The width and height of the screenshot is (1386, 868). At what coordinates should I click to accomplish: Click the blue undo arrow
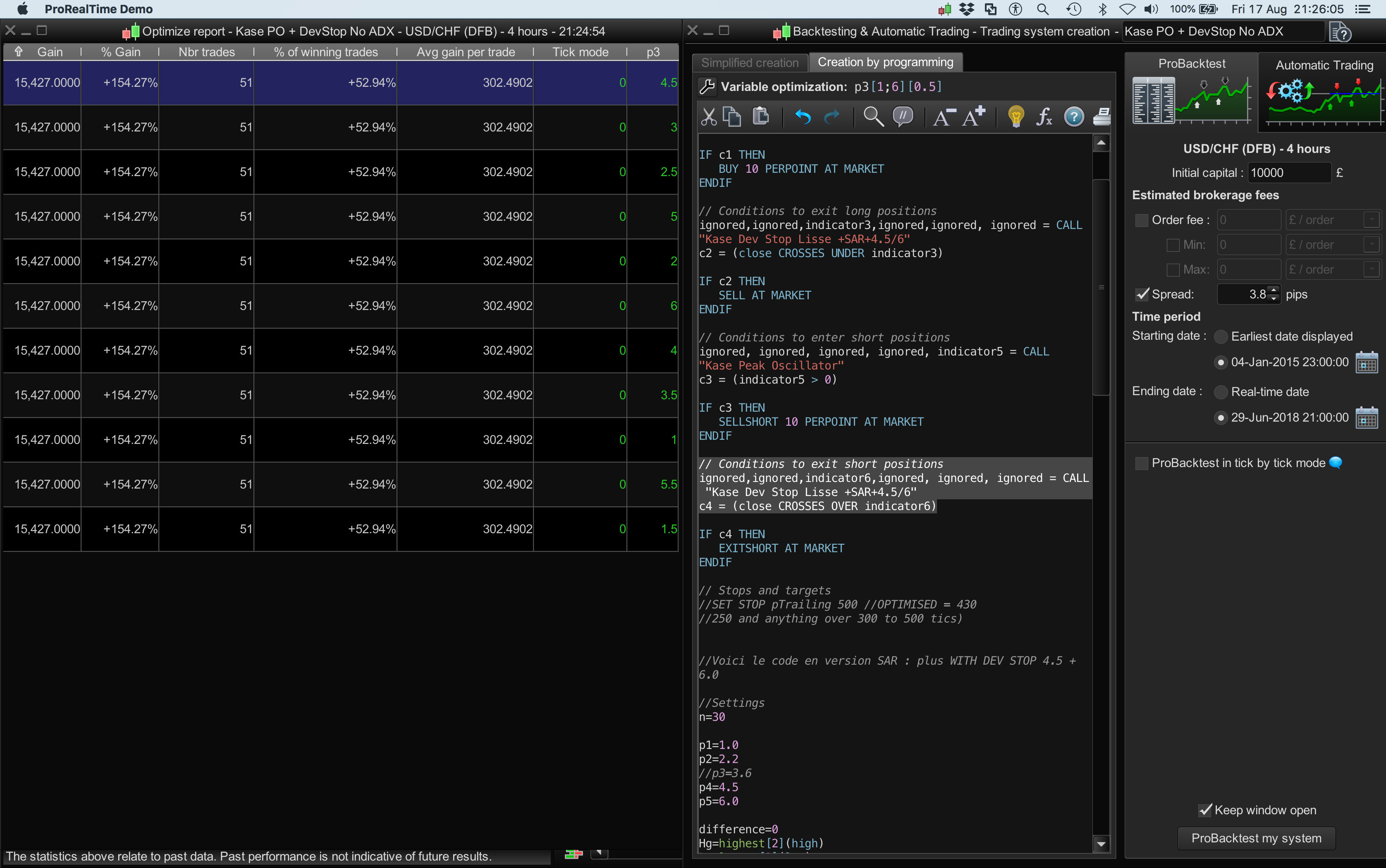[803, 117]
